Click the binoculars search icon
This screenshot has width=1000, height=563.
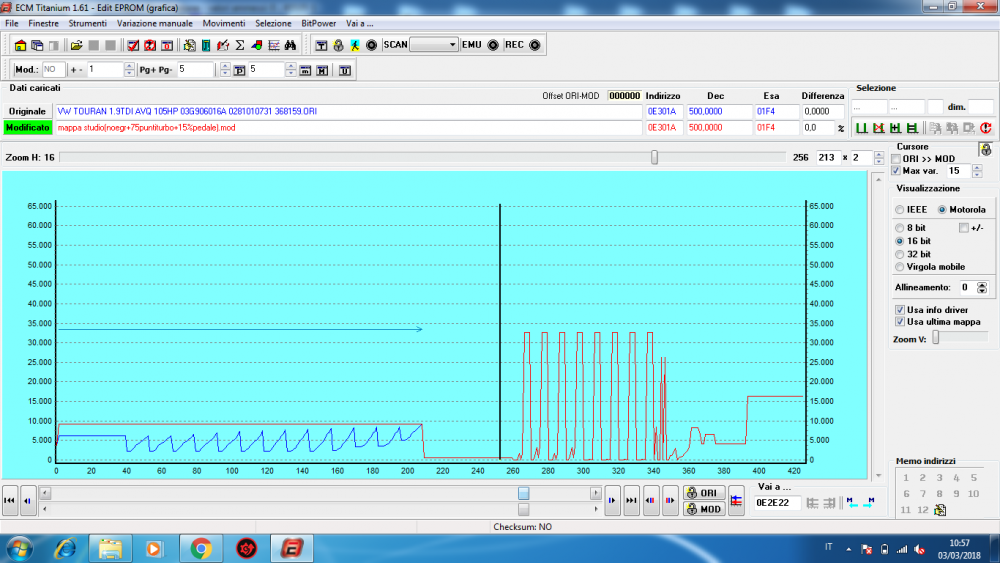(x=290, y=45)
